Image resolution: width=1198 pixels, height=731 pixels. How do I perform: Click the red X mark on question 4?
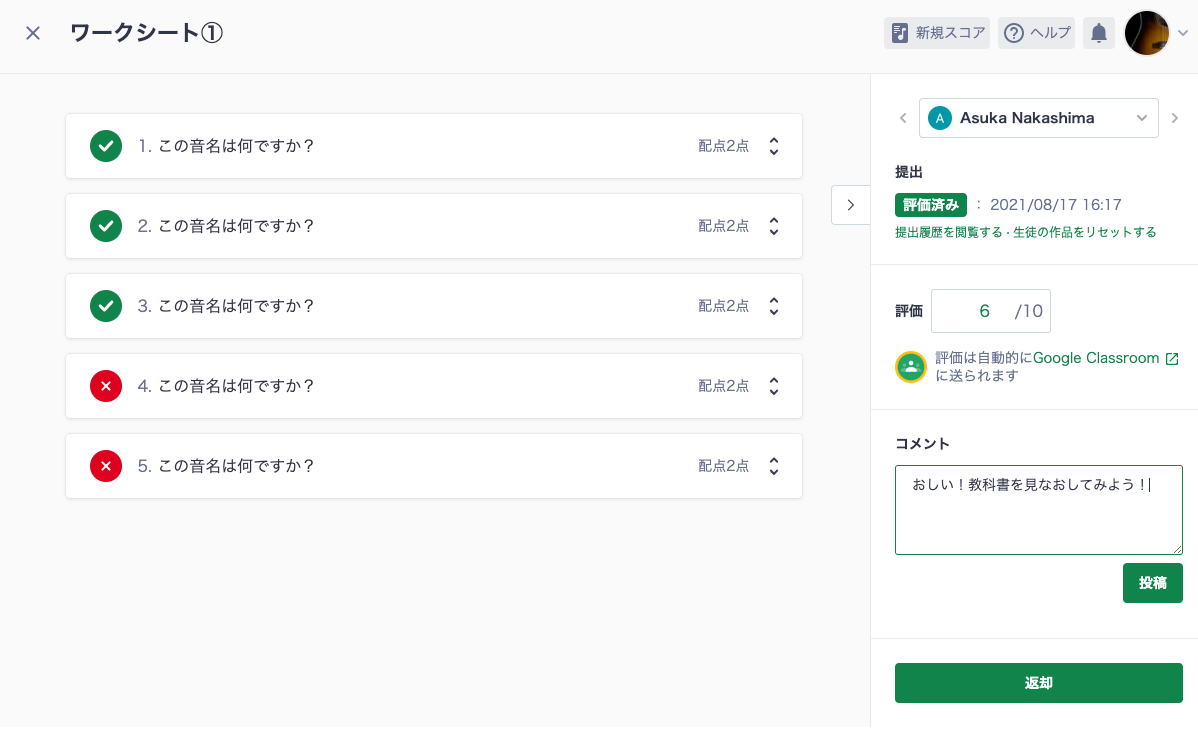click(106, 386)
